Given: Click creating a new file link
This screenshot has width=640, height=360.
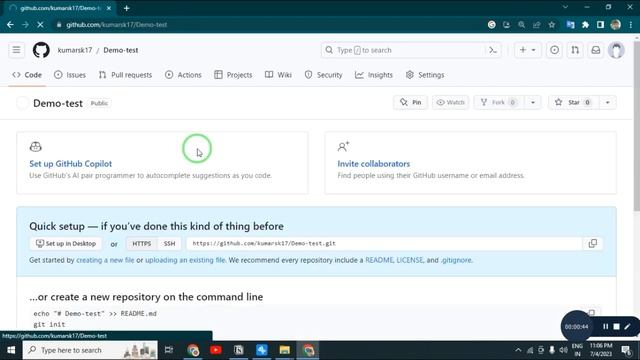Looking at the screenshot, I should point(105,260).
